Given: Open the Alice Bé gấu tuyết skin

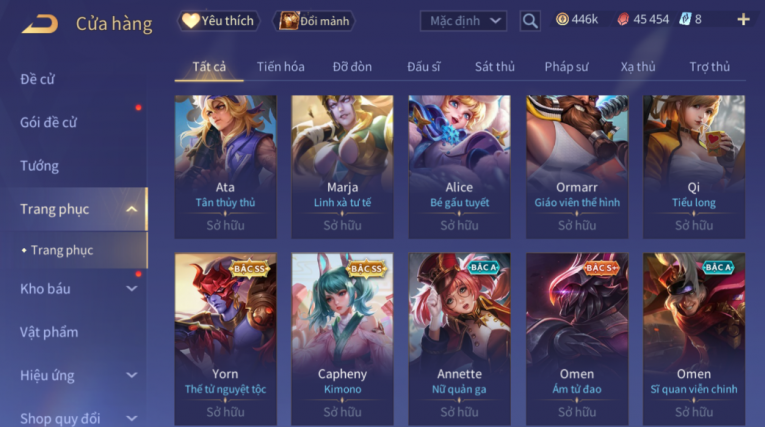Looking at the screenshot, I should [459, 166].
